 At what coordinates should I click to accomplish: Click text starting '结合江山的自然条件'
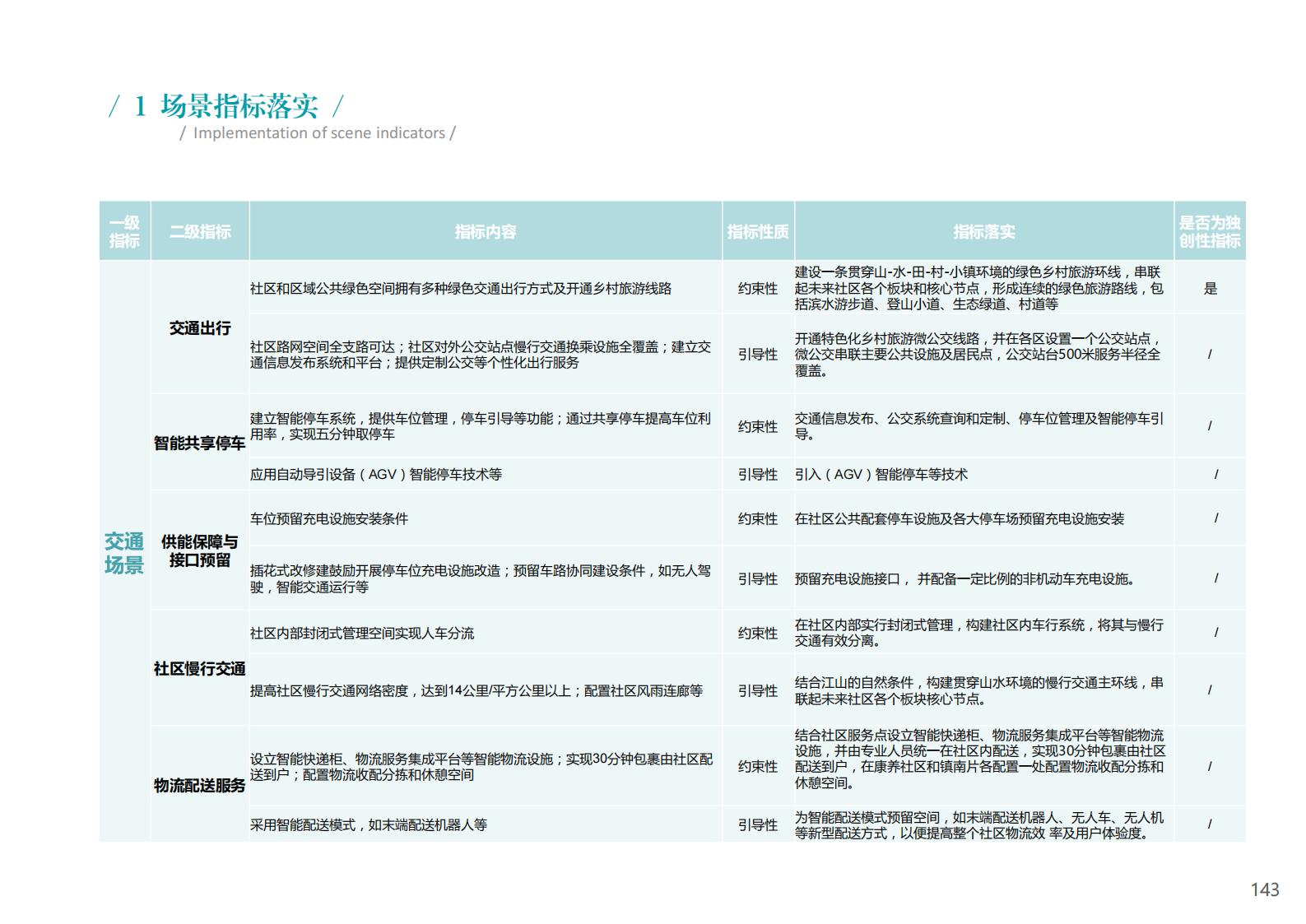[x=979, y=691]
